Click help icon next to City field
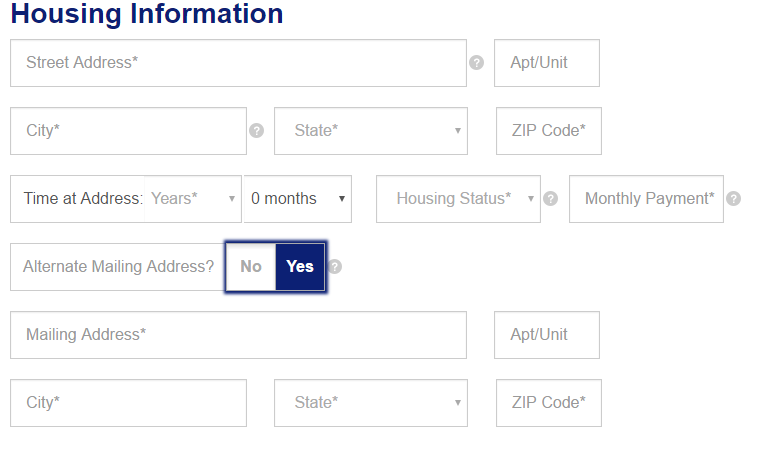The height and width of the screenshot is (458, 766). pos(256,131)
